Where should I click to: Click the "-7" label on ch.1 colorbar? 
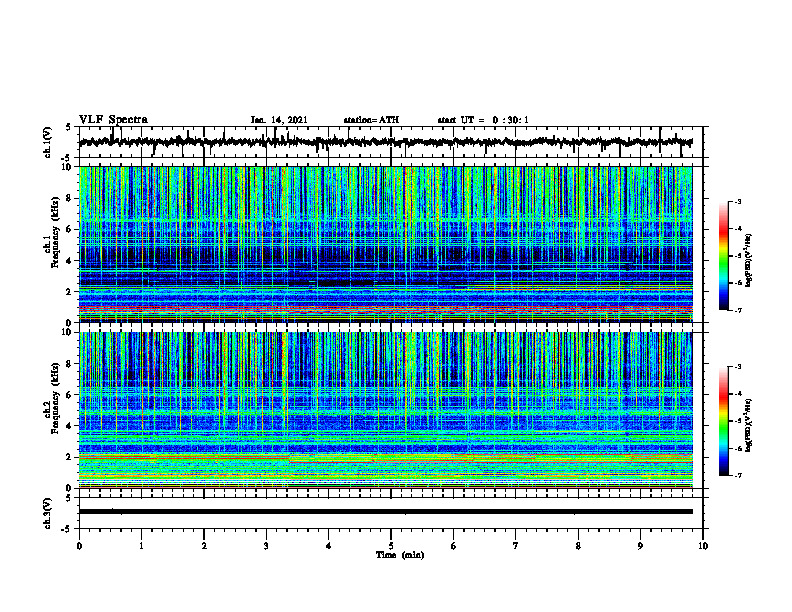[738, 310]
